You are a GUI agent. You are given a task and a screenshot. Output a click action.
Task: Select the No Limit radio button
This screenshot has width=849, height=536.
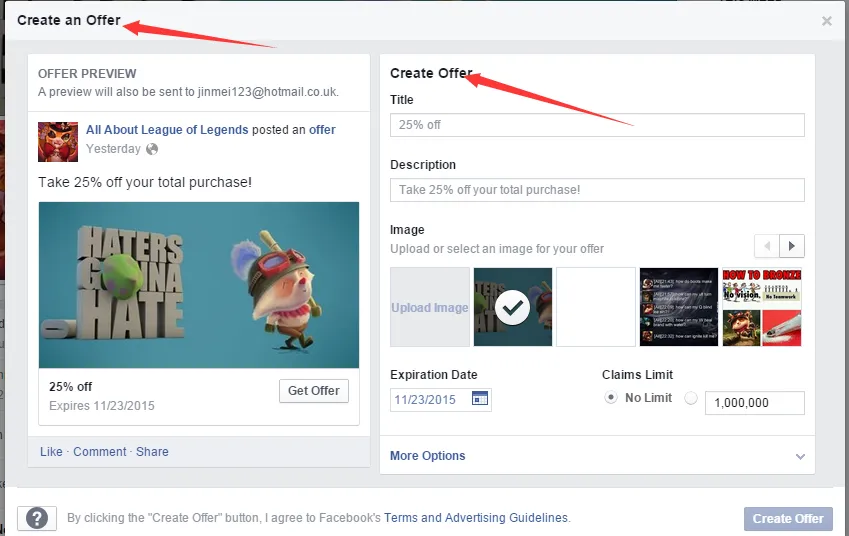coord(611,397)
